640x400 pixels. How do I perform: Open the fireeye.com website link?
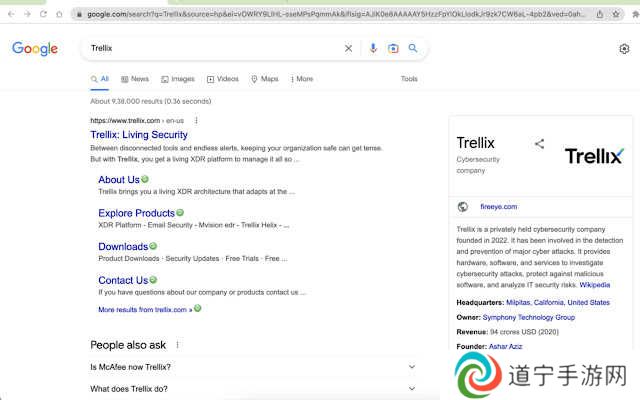tap(498, 207)
